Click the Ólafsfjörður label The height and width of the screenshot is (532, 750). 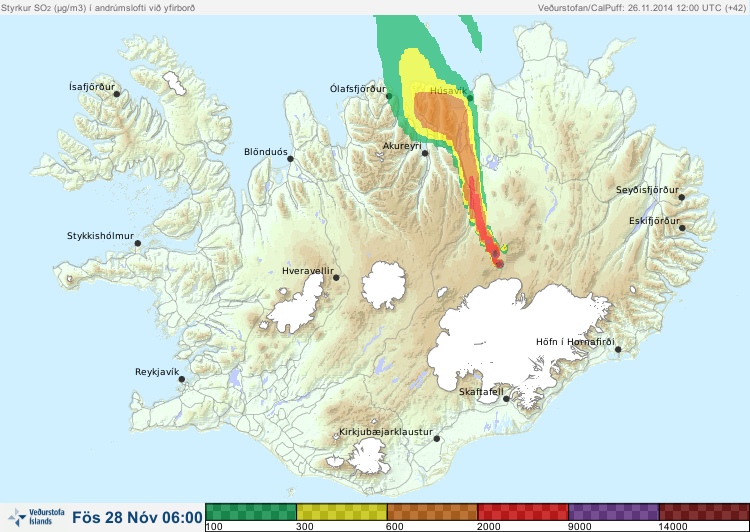[x=358, y=89]
